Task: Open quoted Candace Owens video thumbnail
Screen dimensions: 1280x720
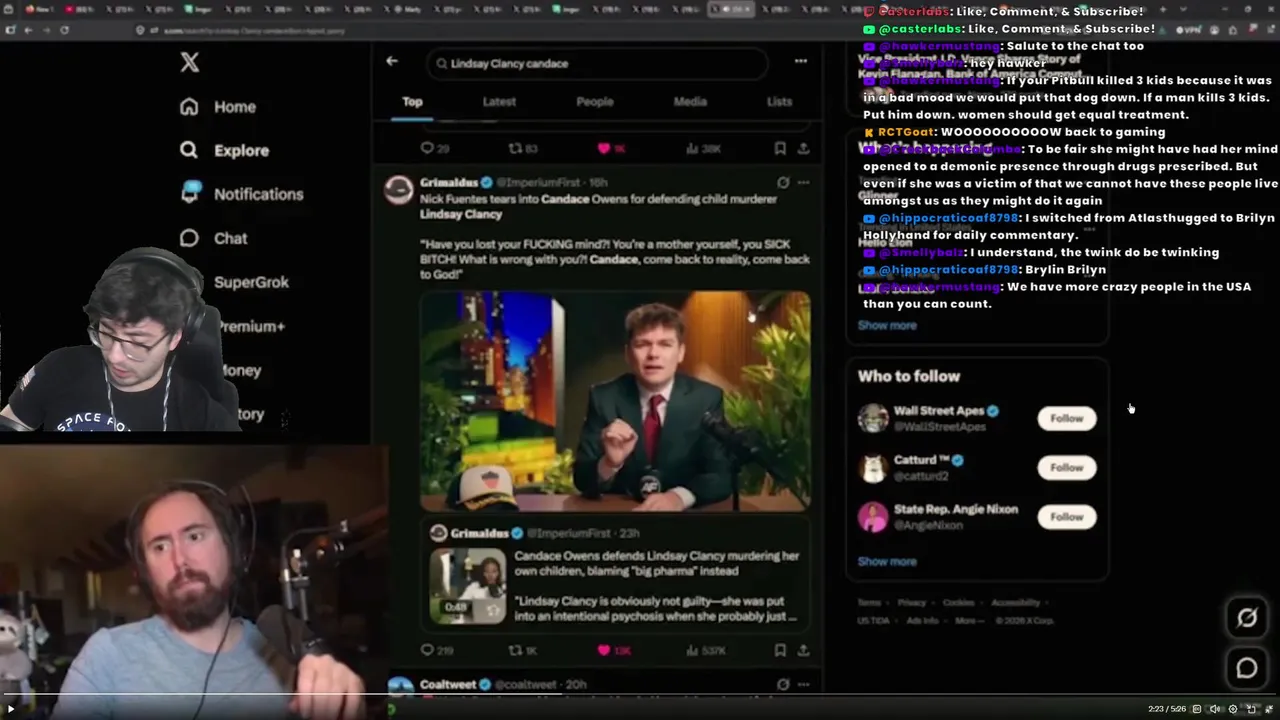Action: coord(468,585)
